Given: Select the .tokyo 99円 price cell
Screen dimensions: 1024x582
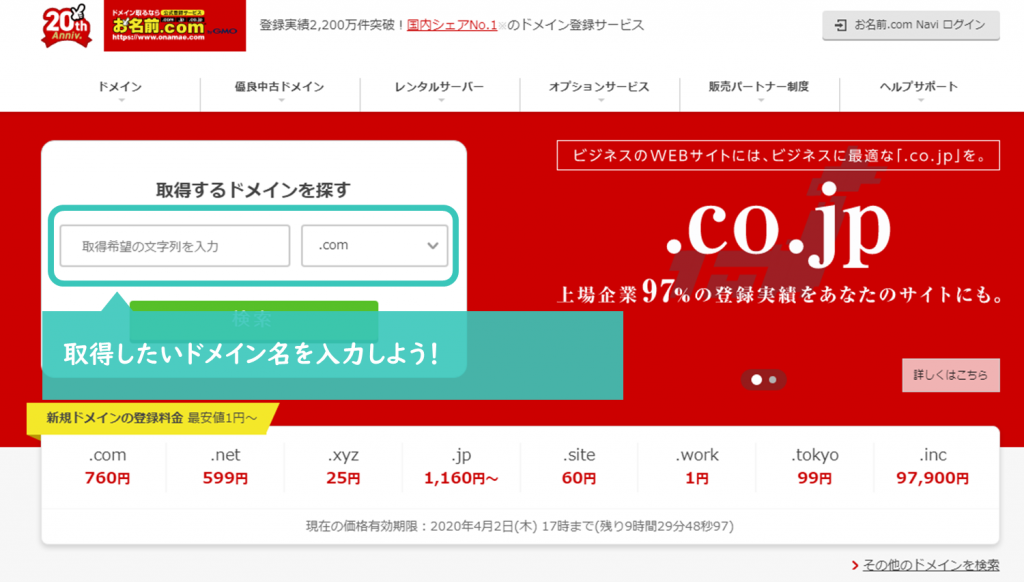Looking at the screenshot, I should pyautogui.click(x=814, y=466).
